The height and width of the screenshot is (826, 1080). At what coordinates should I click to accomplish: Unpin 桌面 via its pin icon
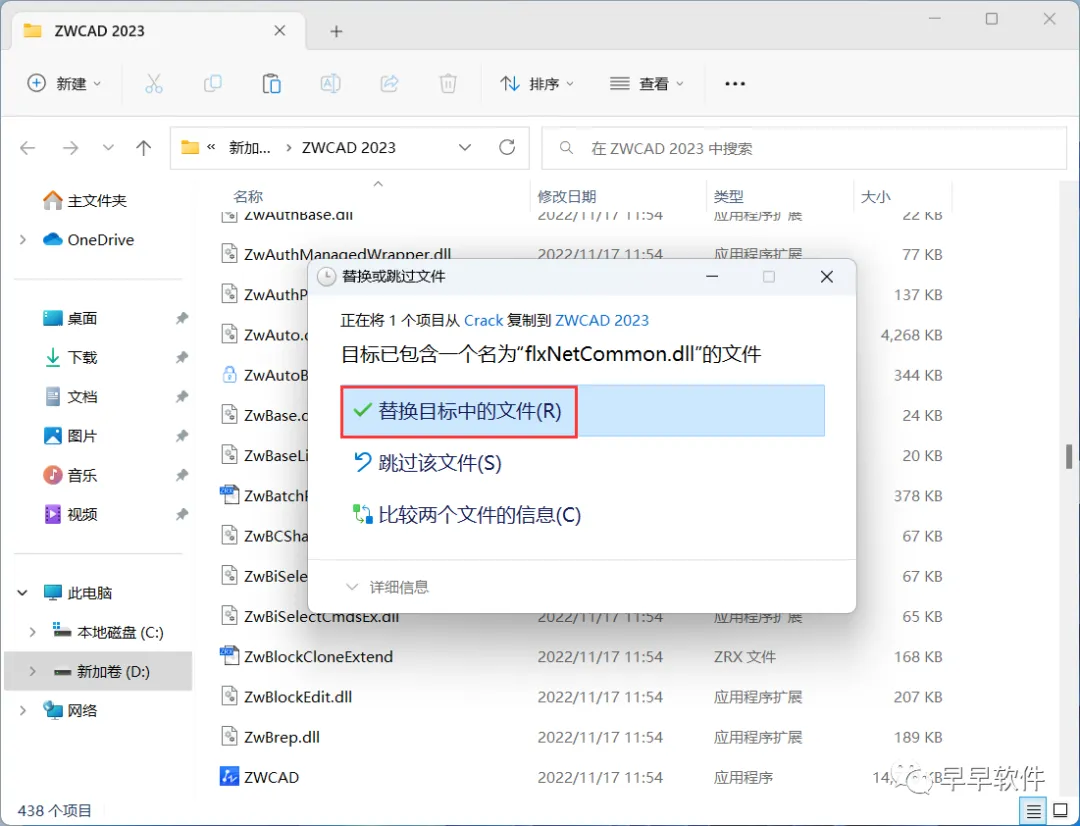click(x=181, y=318)
